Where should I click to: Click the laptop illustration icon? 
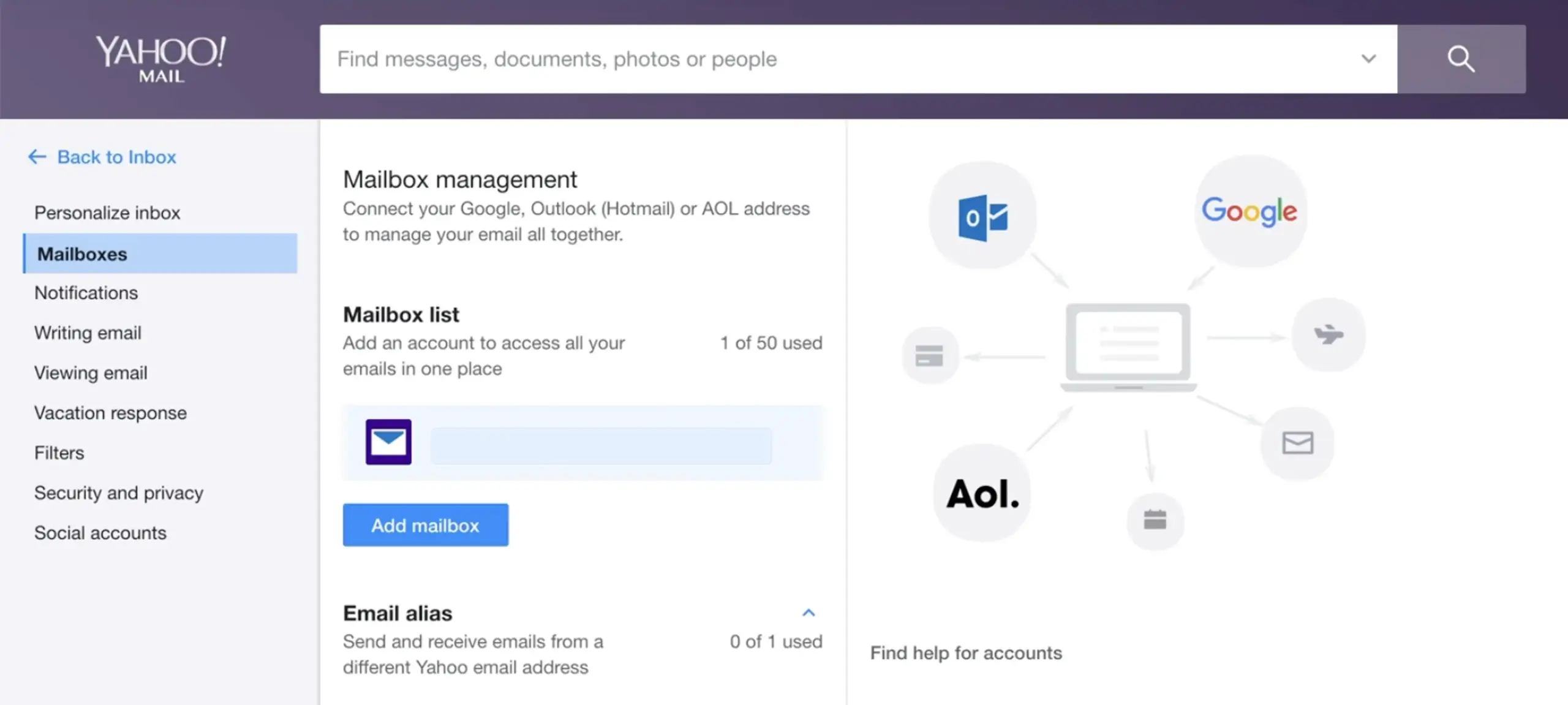tap(1128, 347)
